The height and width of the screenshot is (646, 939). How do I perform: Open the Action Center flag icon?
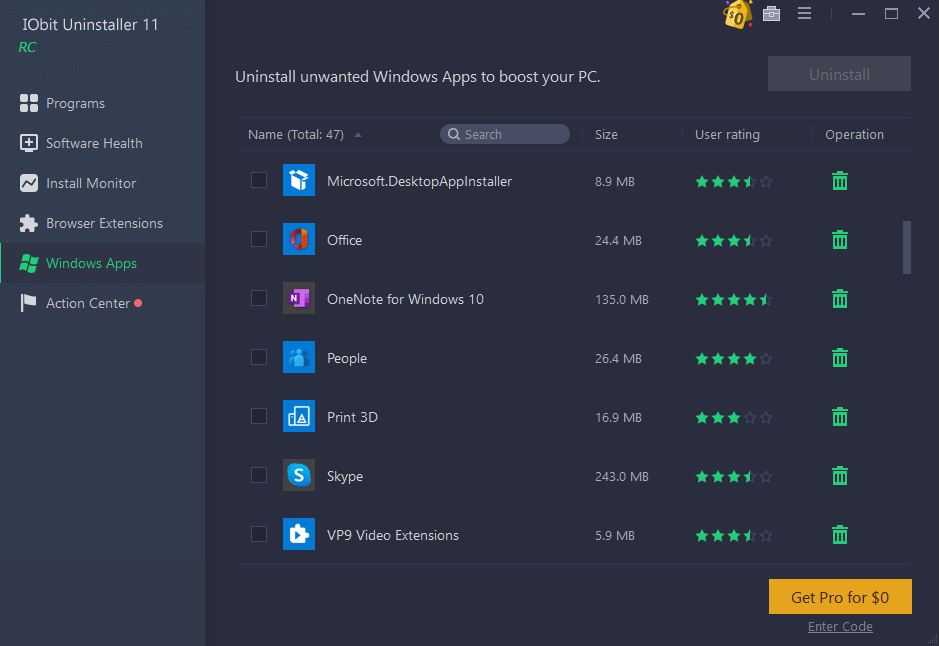pyautogui.click(x=28, y=303)
